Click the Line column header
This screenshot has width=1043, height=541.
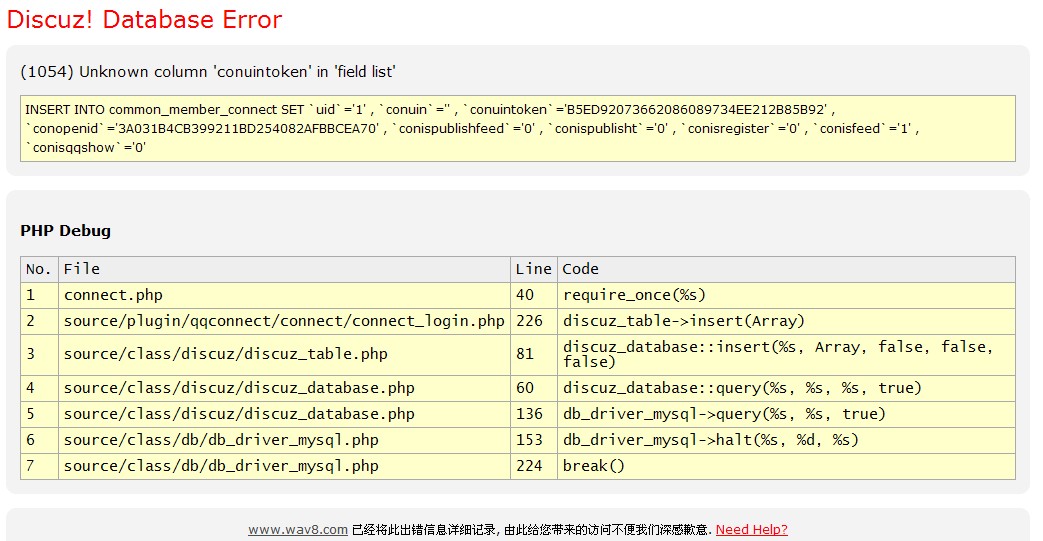coord(533,269)
